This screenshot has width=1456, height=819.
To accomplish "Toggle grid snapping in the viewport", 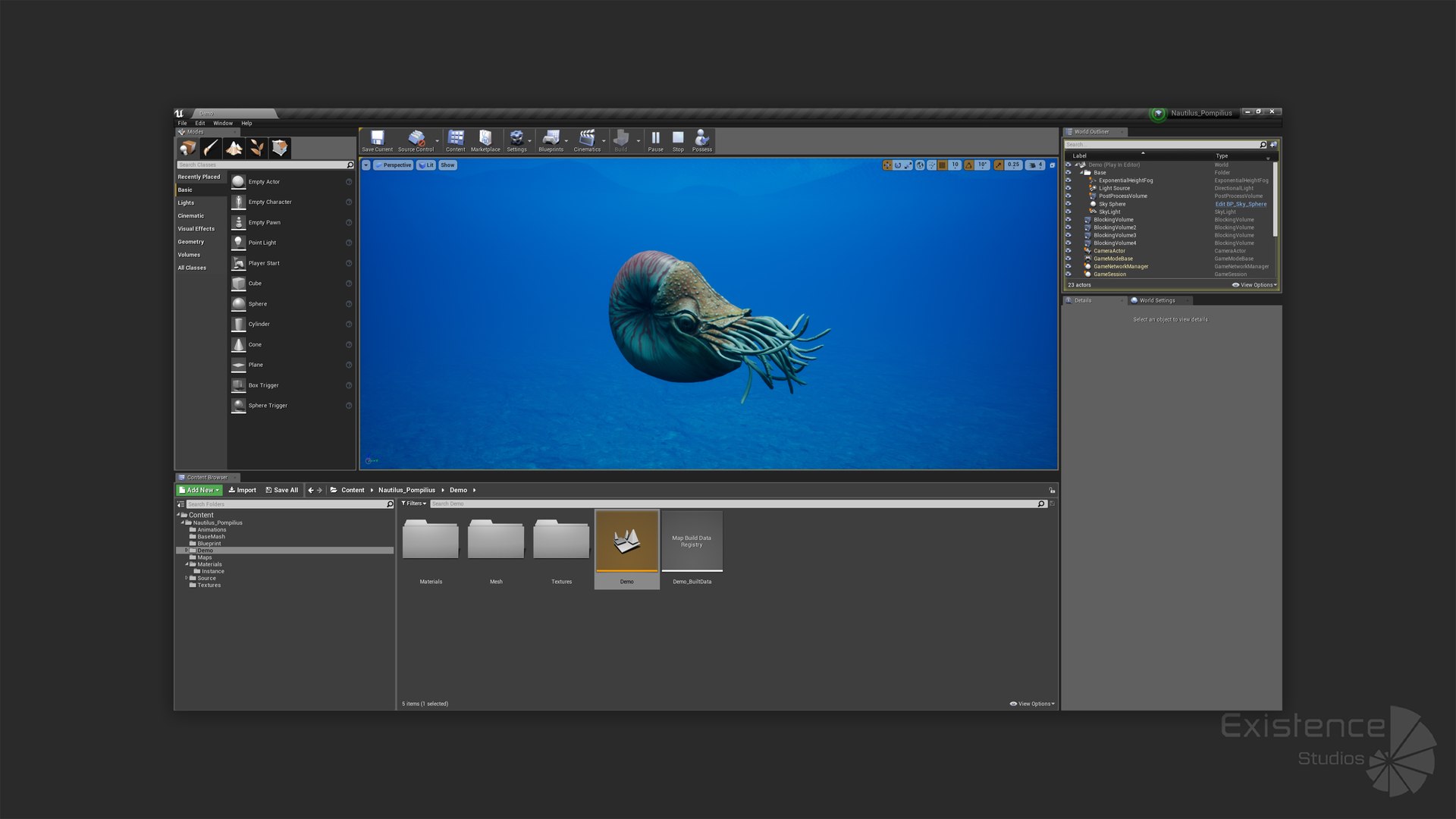I will (x=943, y=165).
